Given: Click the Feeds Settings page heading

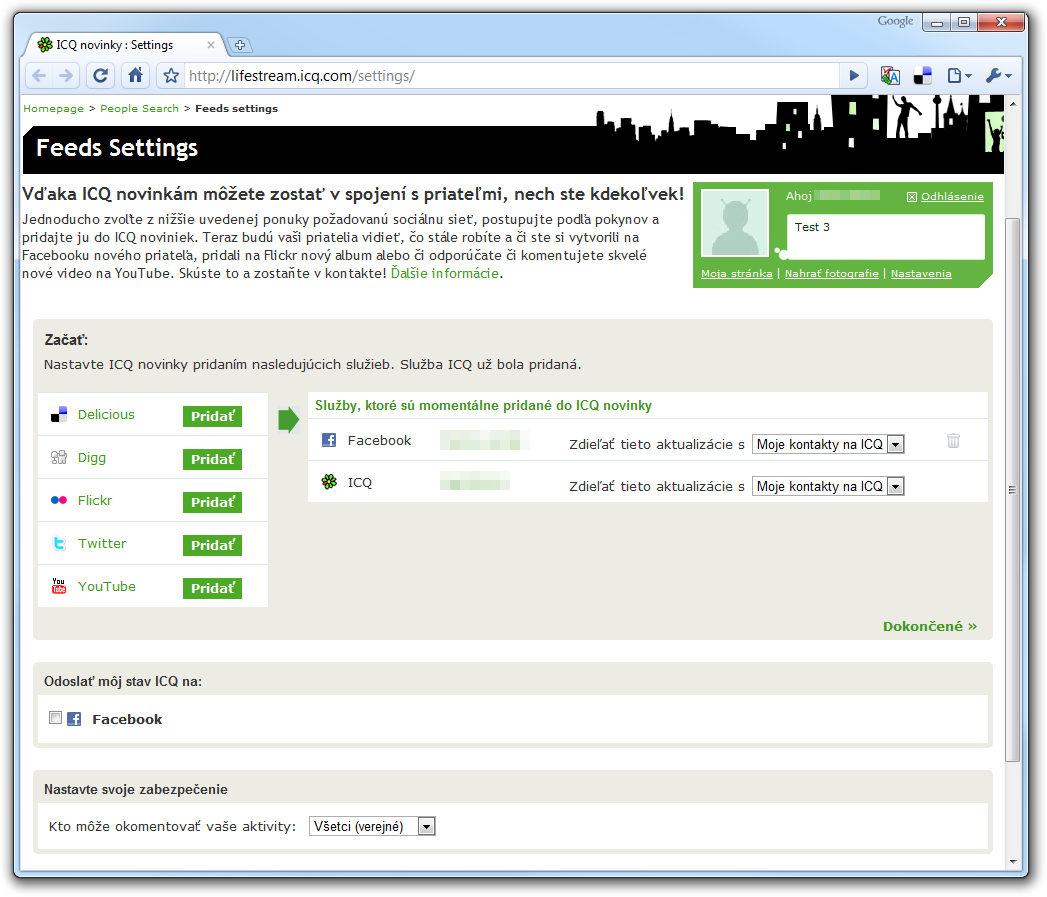Looking at the screenshot, I should pyautogui.click(x=117, y=148).
